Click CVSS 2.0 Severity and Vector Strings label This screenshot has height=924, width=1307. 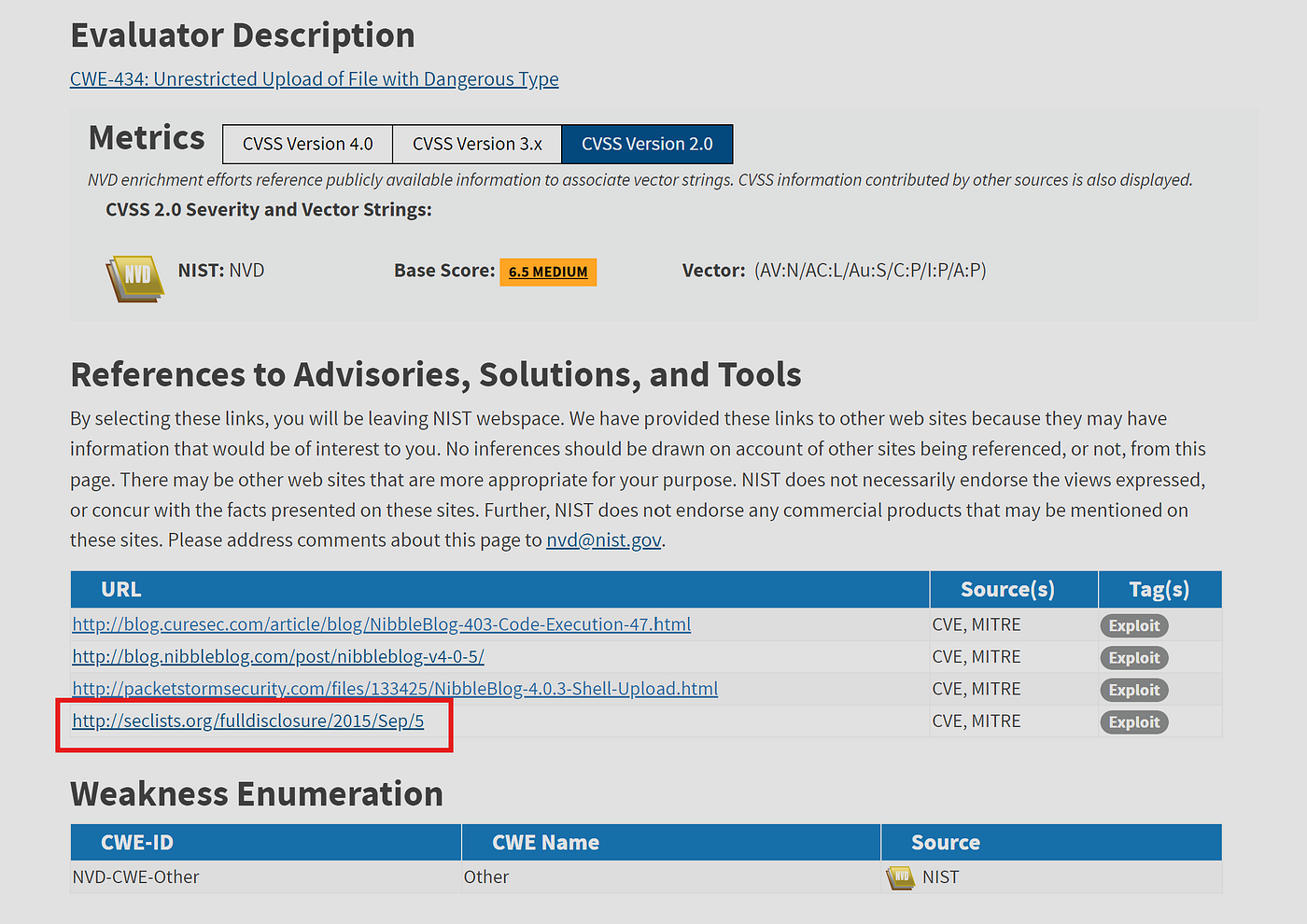tap(269, 210)
